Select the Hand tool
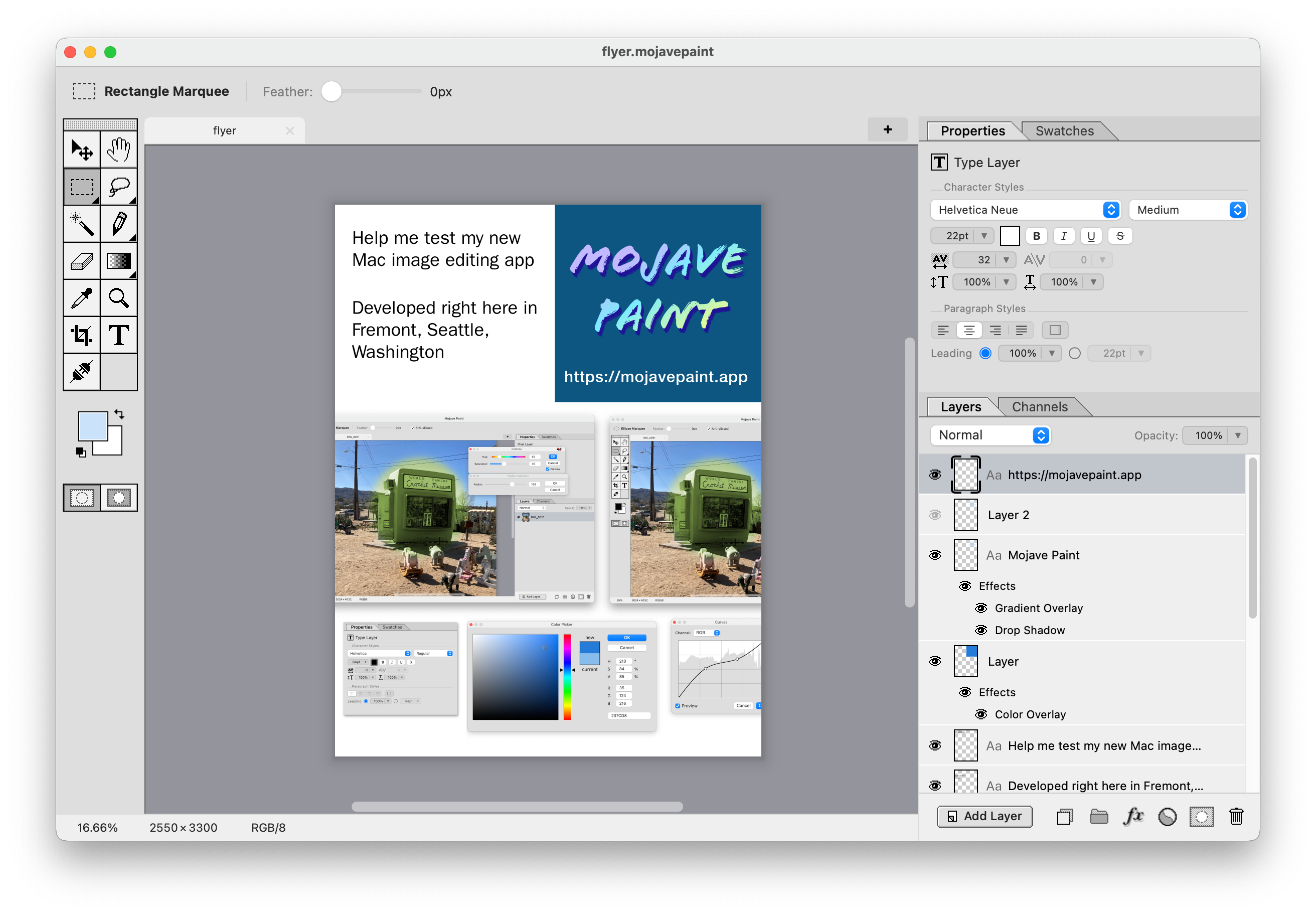This screenshot has height=915, width=1316. click(119, 149)
